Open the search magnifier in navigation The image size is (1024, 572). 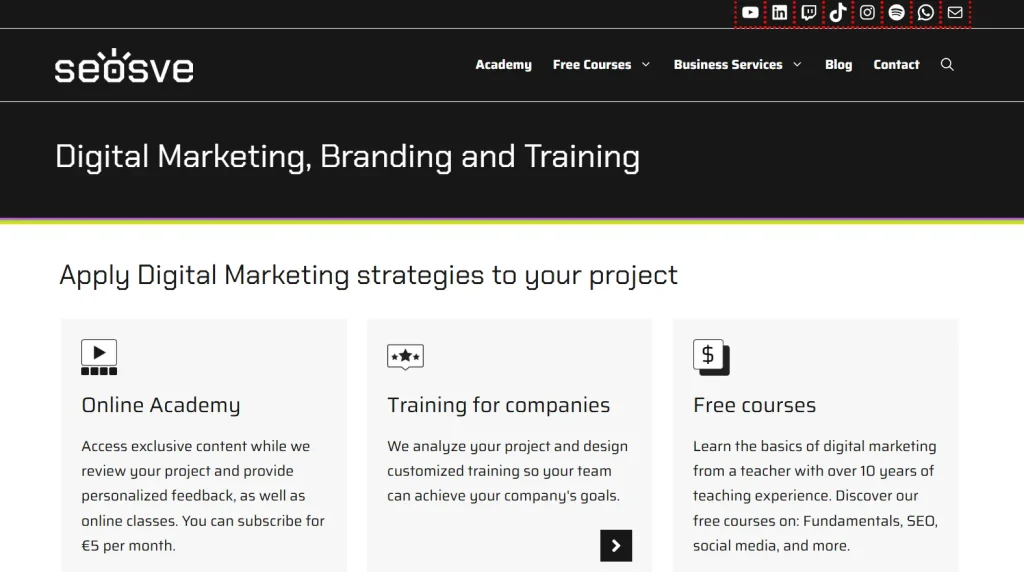947,64
